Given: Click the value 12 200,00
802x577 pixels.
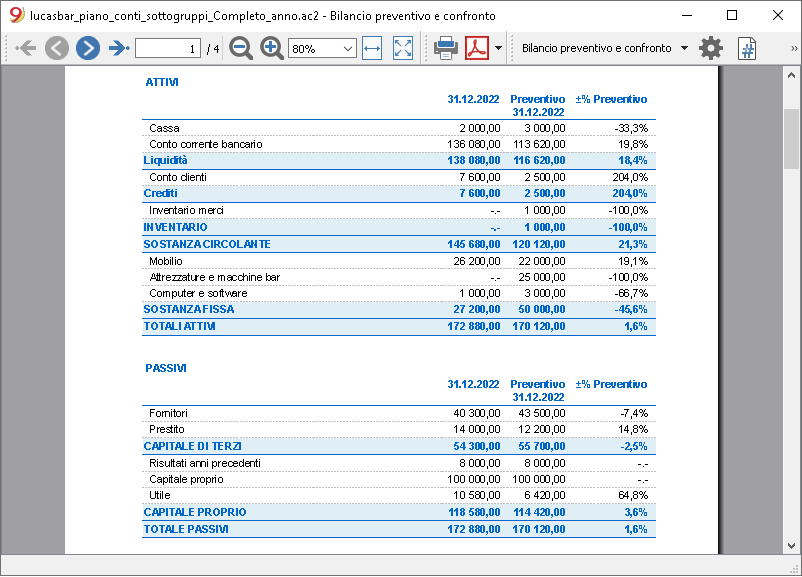Looking at the screenshot, I should [542, 429].
